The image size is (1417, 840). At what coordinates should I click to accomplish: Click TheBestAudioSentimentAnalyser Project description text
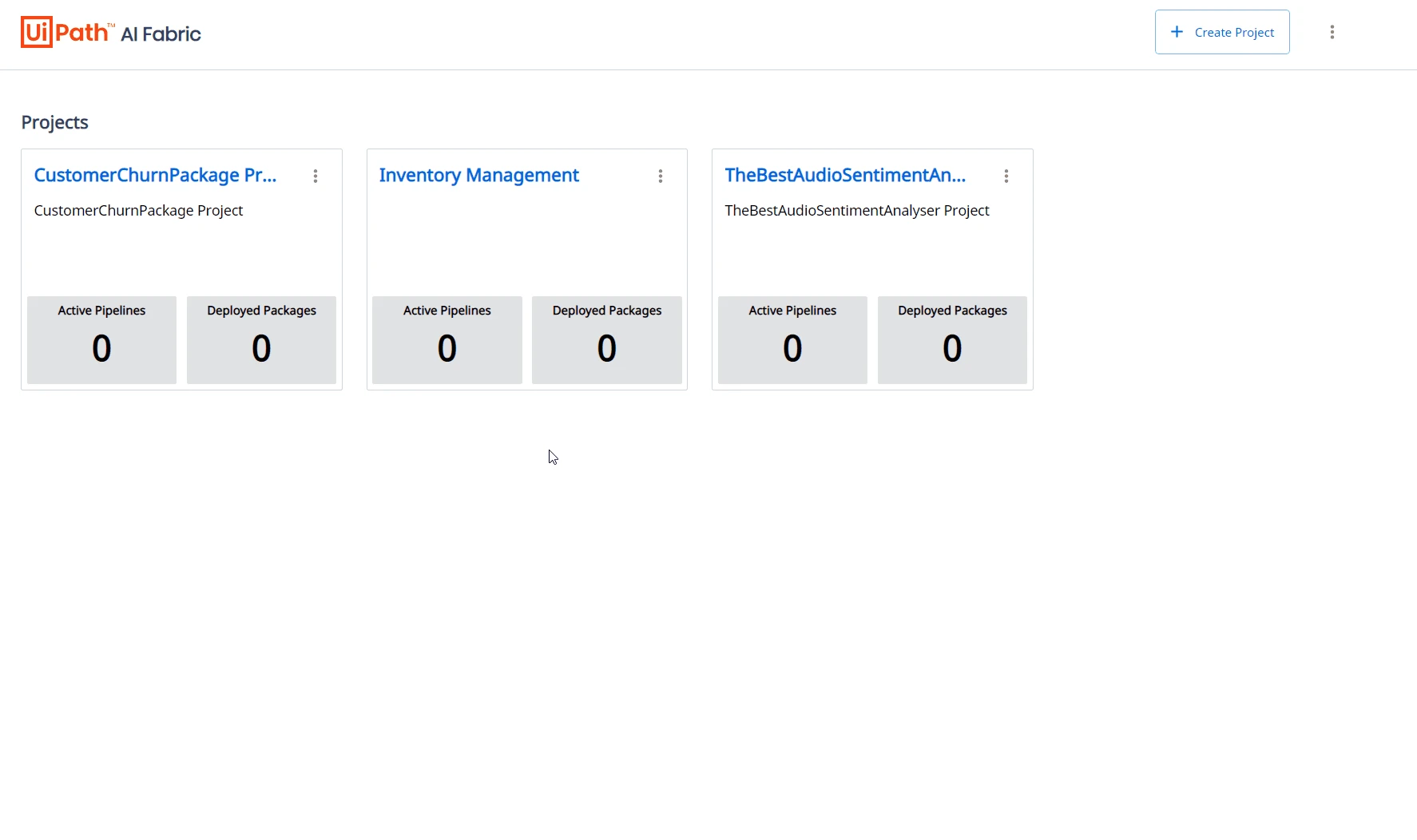857,211
